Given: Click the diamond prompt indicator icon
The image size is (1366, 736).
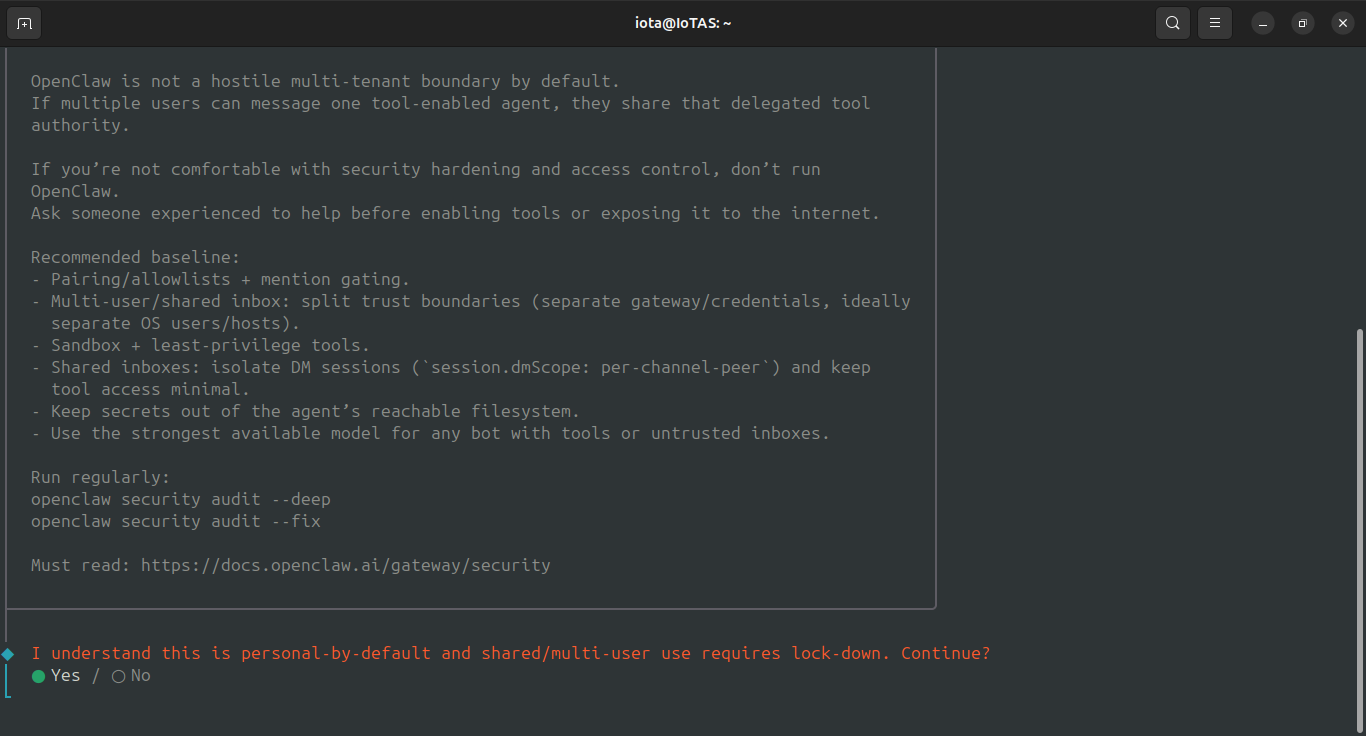Looking at the screenshot, I should point(8,653).
